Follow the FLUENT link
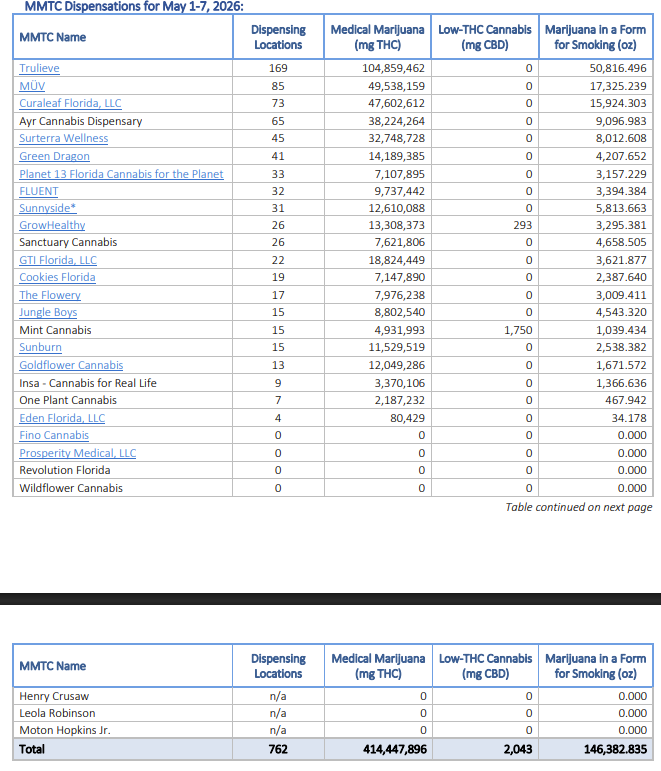This screenshot has width=661, height=771. click(x=39, y=191)
